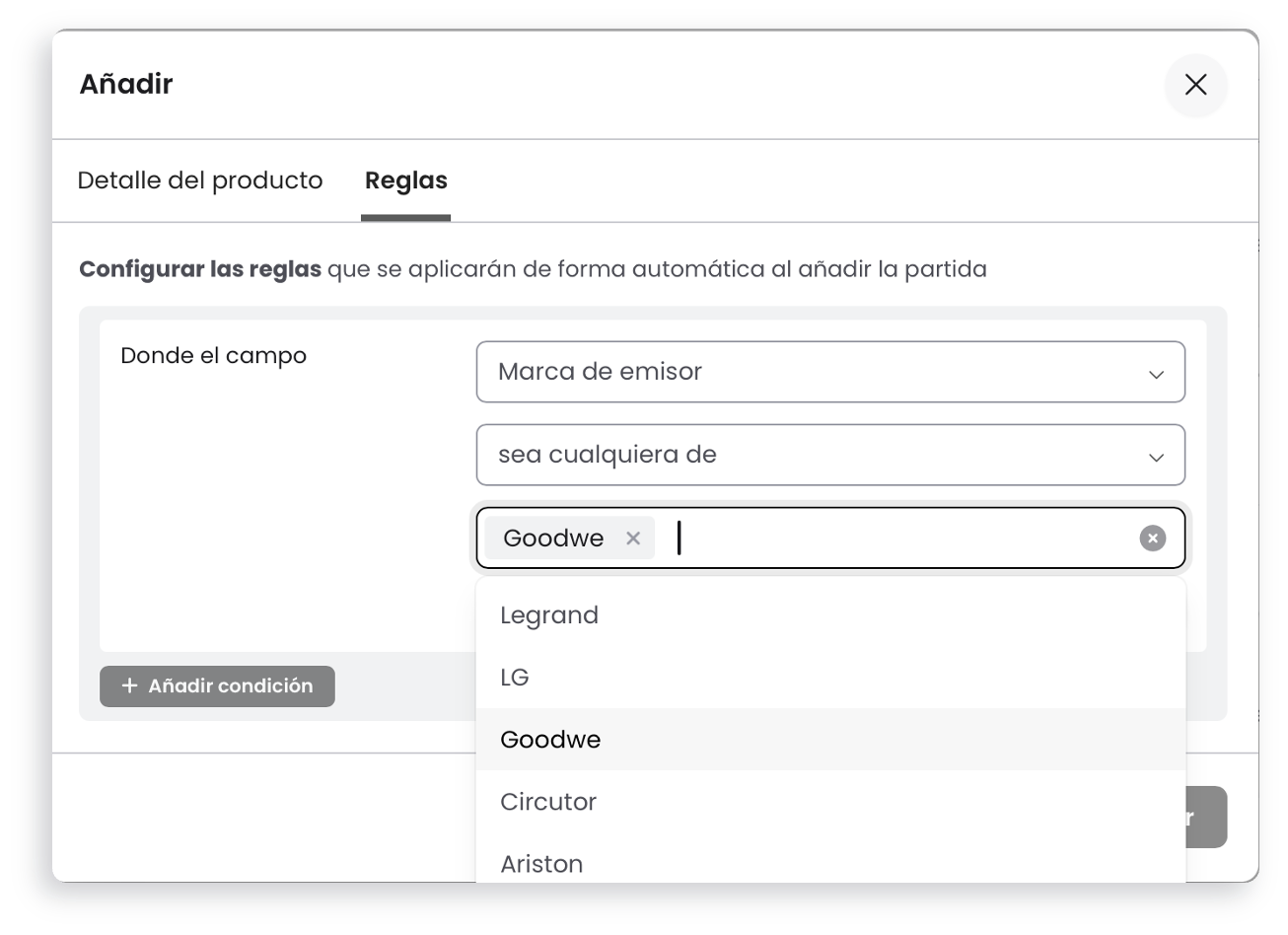Choose Legrand from the brand list

click(x=549, y=615)
